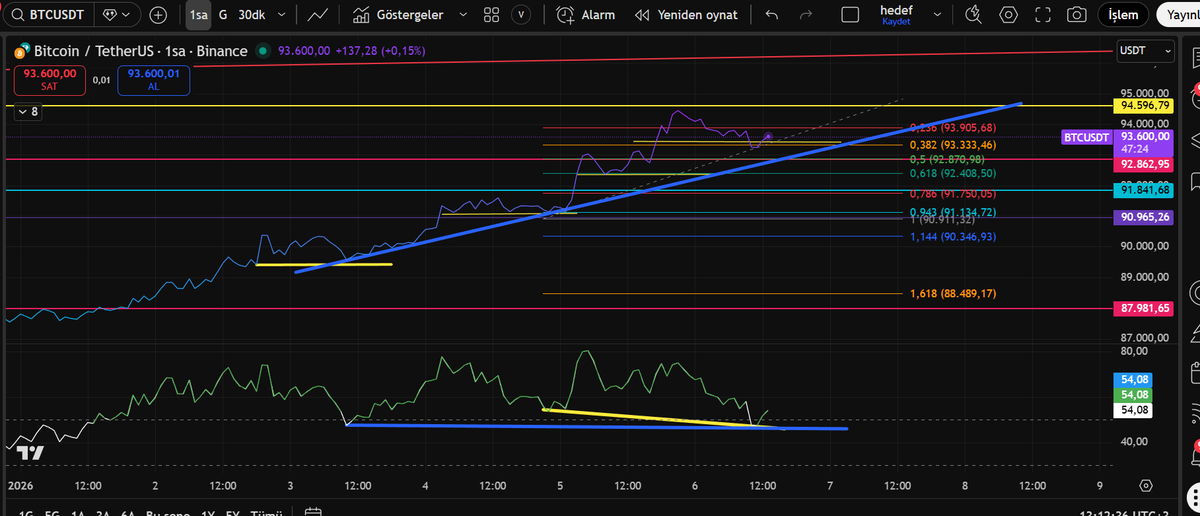Collapse the legend with the 8 toggle
Viewport: 1200px width, 516px height.
[27, 112]
